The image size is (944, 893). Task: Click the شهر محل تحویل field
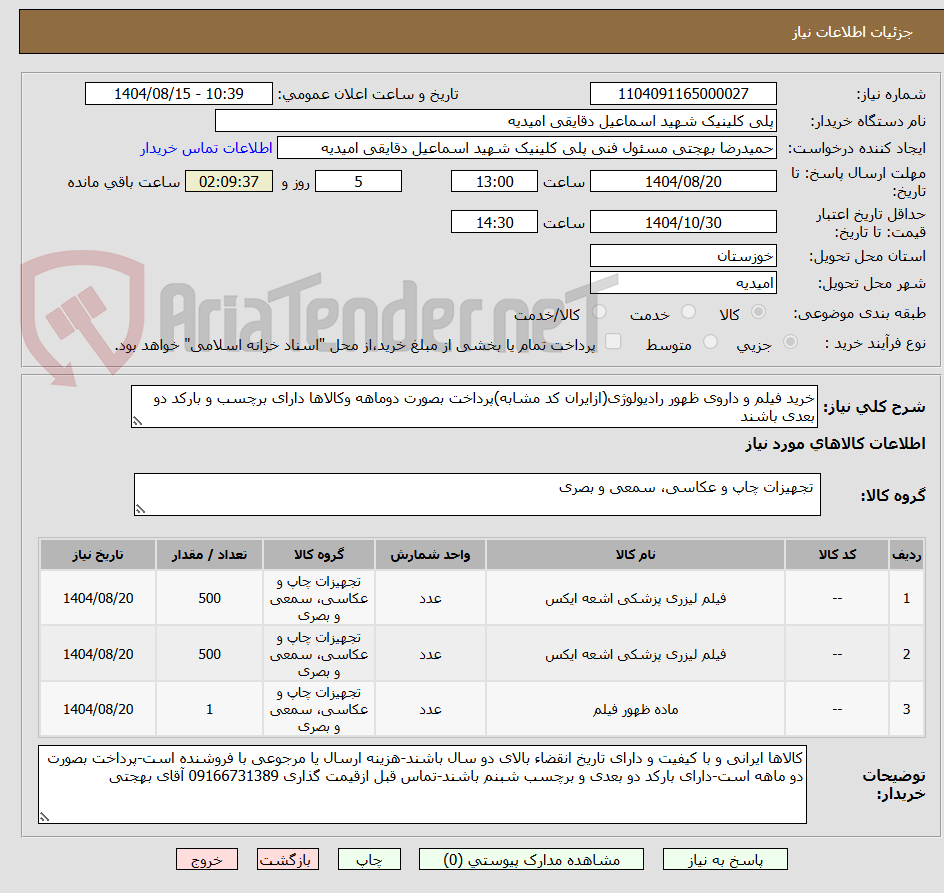[x=683, y=282]
